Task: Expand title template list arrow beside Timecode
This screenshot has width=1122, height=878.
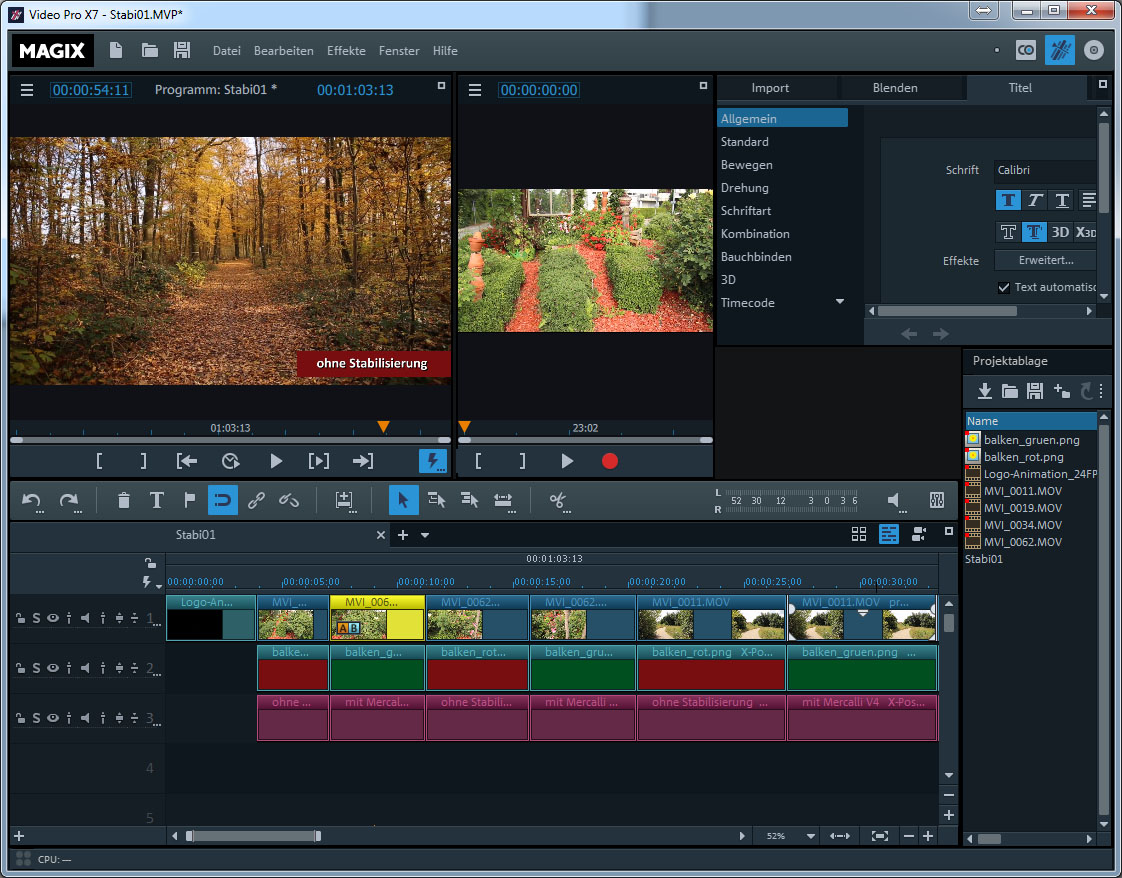Action: point(840,301)
